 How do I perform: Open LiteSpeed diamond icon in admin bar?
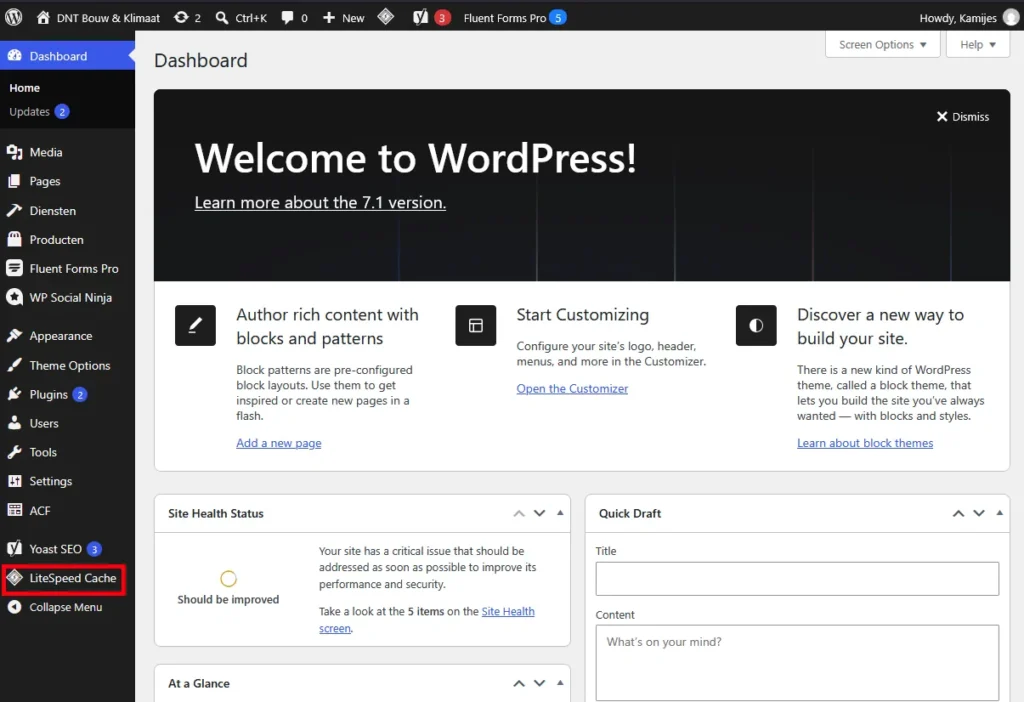click(x=386, y=17)
